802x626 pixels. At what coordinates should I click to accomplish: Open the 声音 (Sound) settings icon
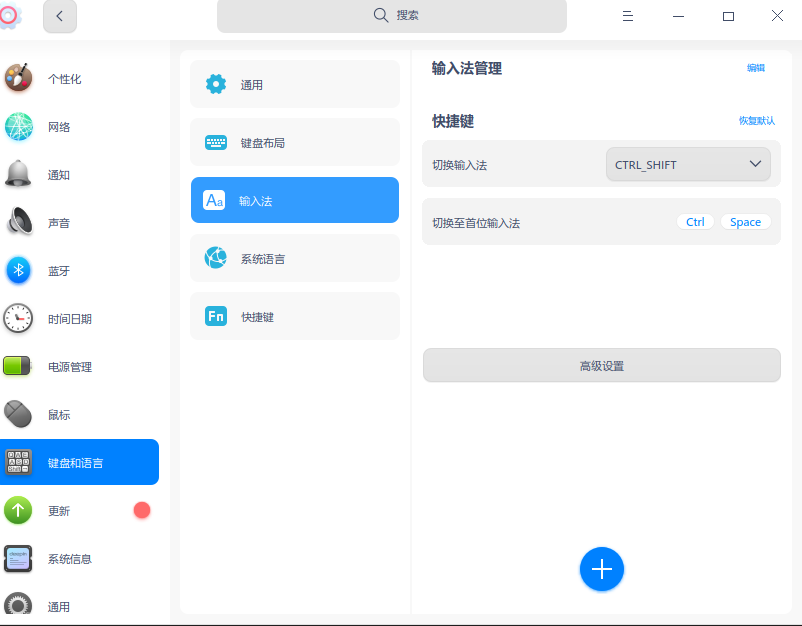[x=18, y=222]
